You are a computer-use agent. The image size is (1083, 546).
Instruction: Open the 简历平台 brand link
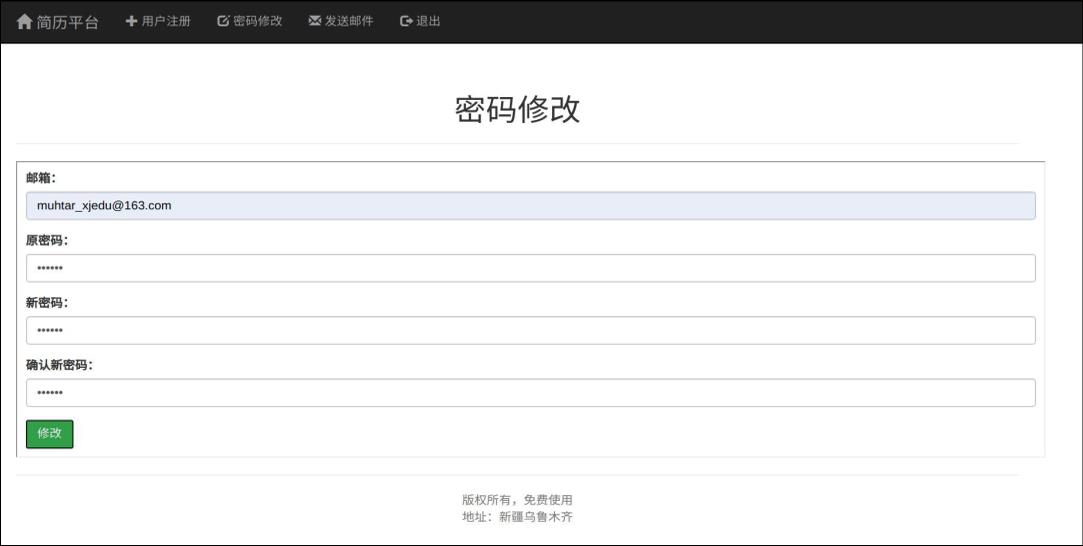[x=67, y=22]
